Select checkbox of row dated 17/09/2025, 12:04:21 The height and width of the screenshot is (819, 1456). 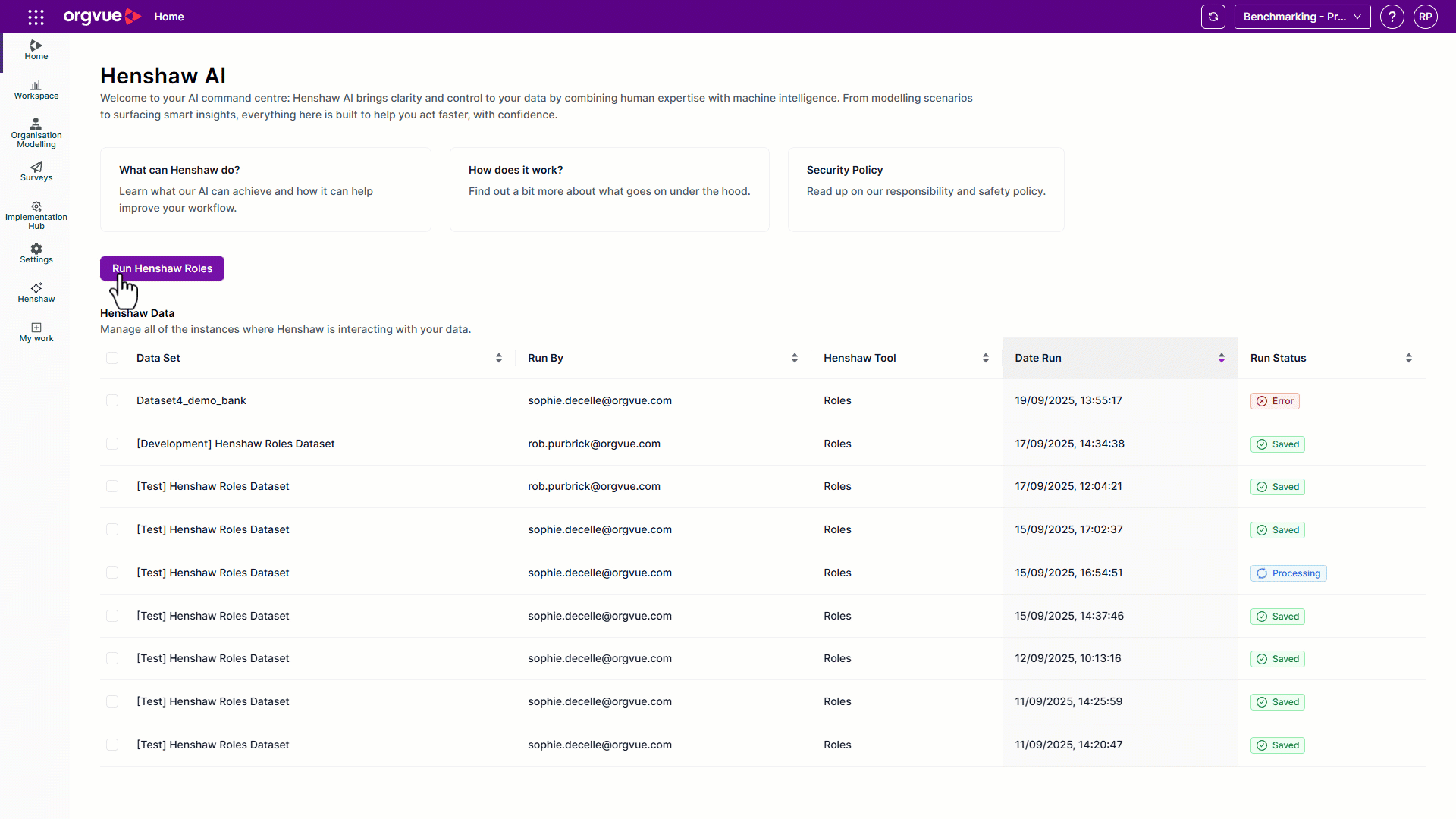112,486
